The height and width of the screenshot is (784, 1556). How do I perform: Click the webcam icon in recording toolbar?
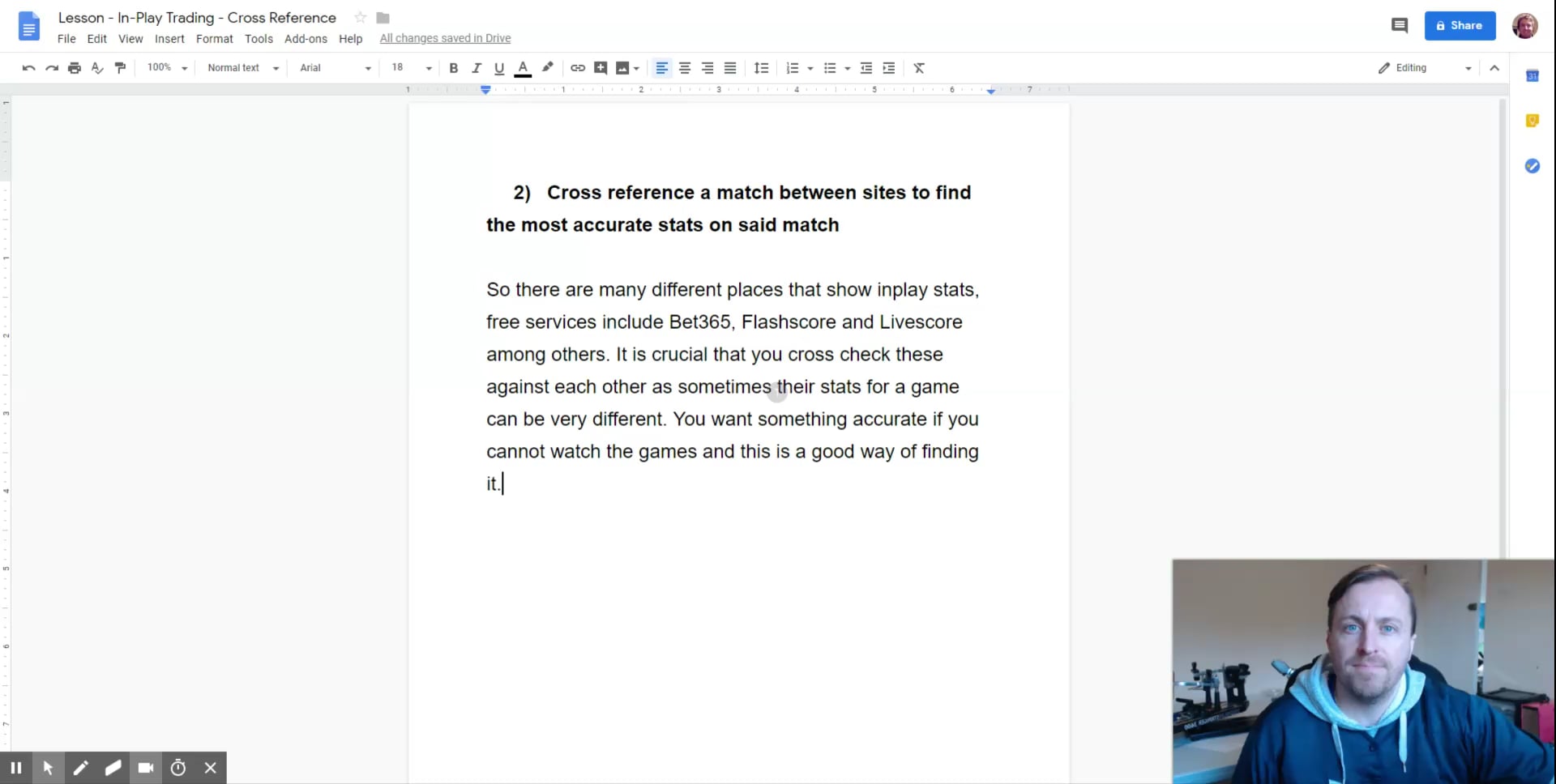tap(146, 768)
